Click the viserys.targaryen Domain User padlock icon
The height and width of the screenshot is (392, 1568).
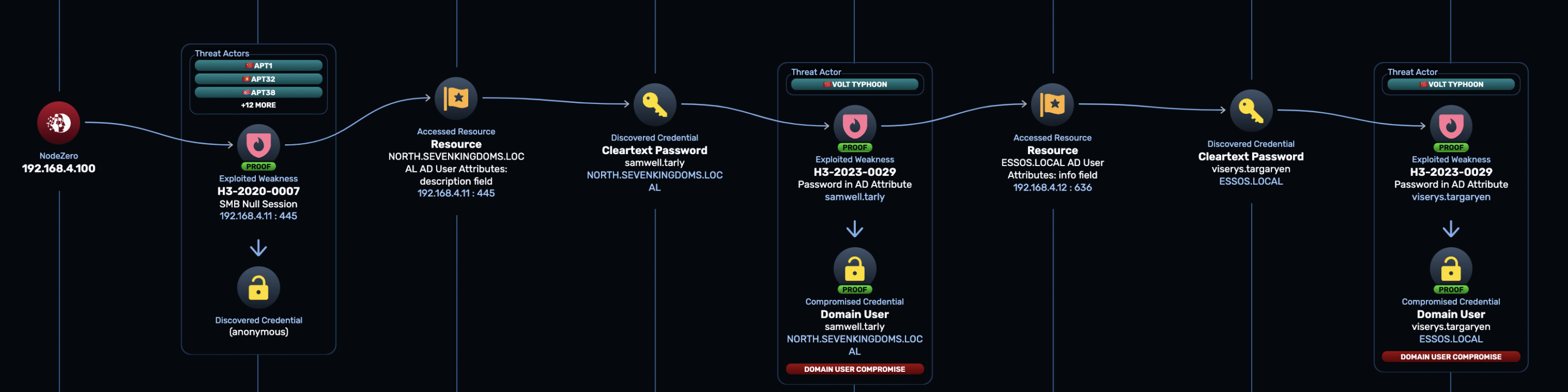(x=1450, y=268)
